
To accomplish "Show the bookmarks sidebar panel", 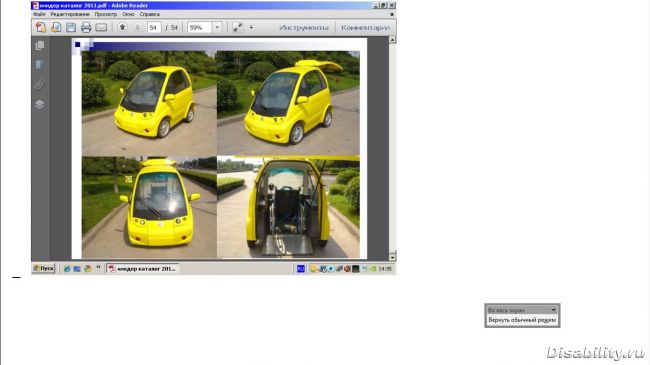I will [40, 65].
